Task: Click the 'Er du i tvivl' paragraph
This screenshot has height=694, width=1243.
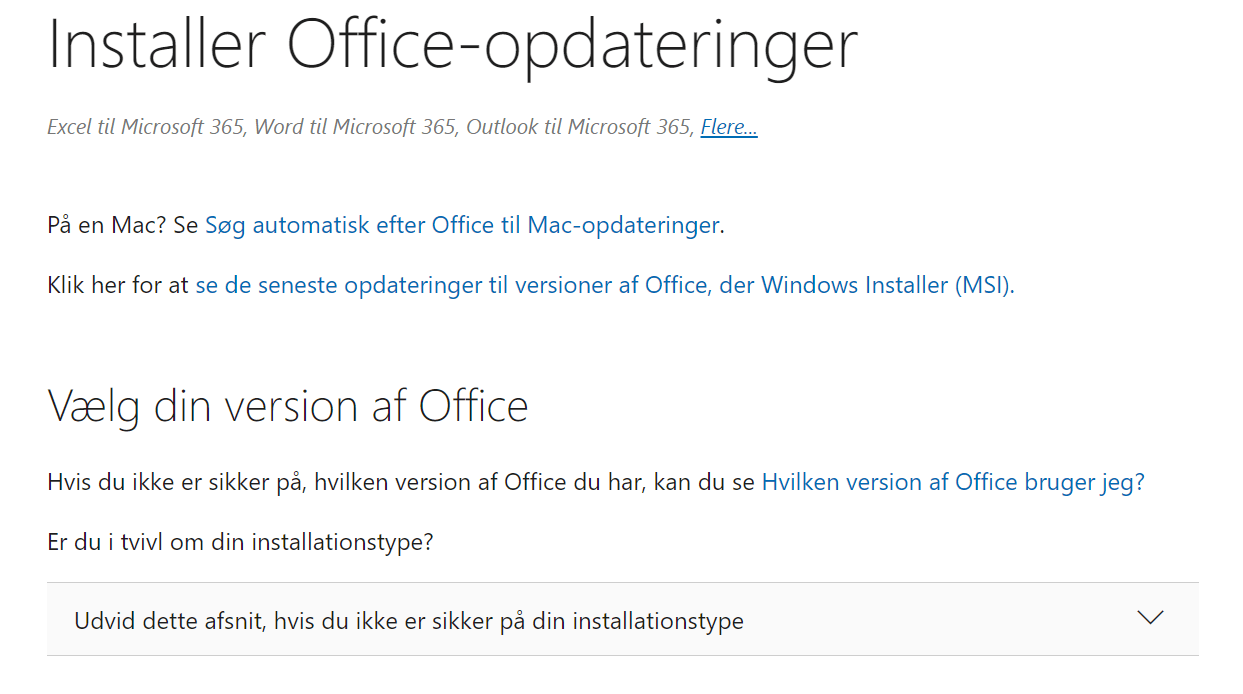Action: [240, 542]
